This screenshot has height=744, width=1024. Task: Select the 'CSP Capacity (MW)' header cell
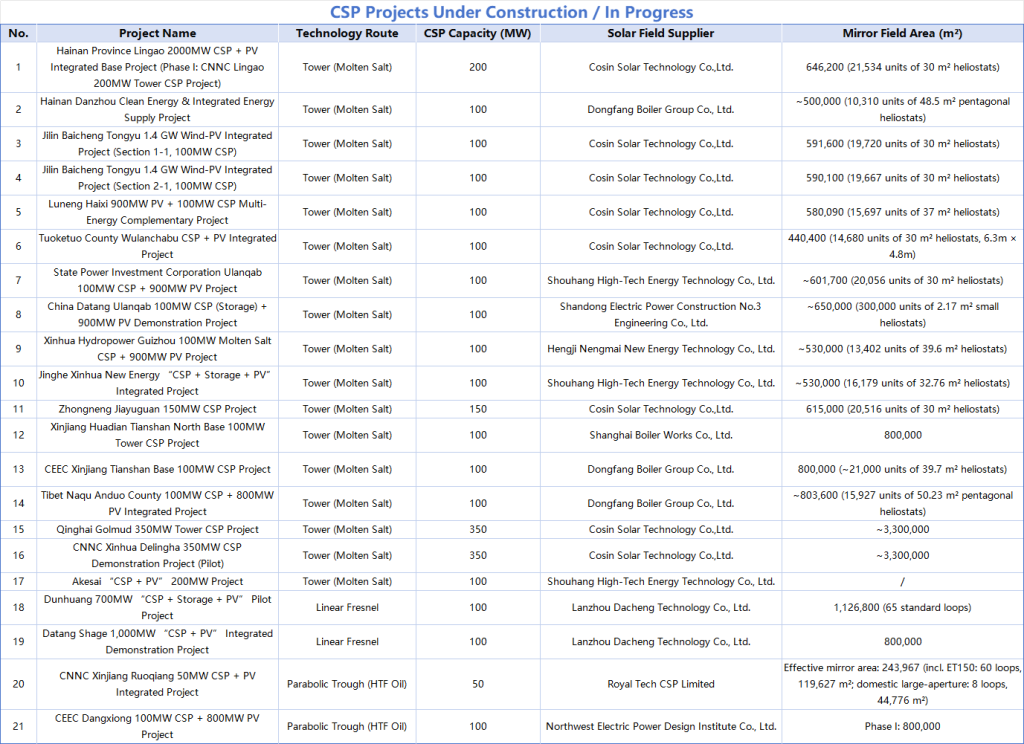point(477,33)
